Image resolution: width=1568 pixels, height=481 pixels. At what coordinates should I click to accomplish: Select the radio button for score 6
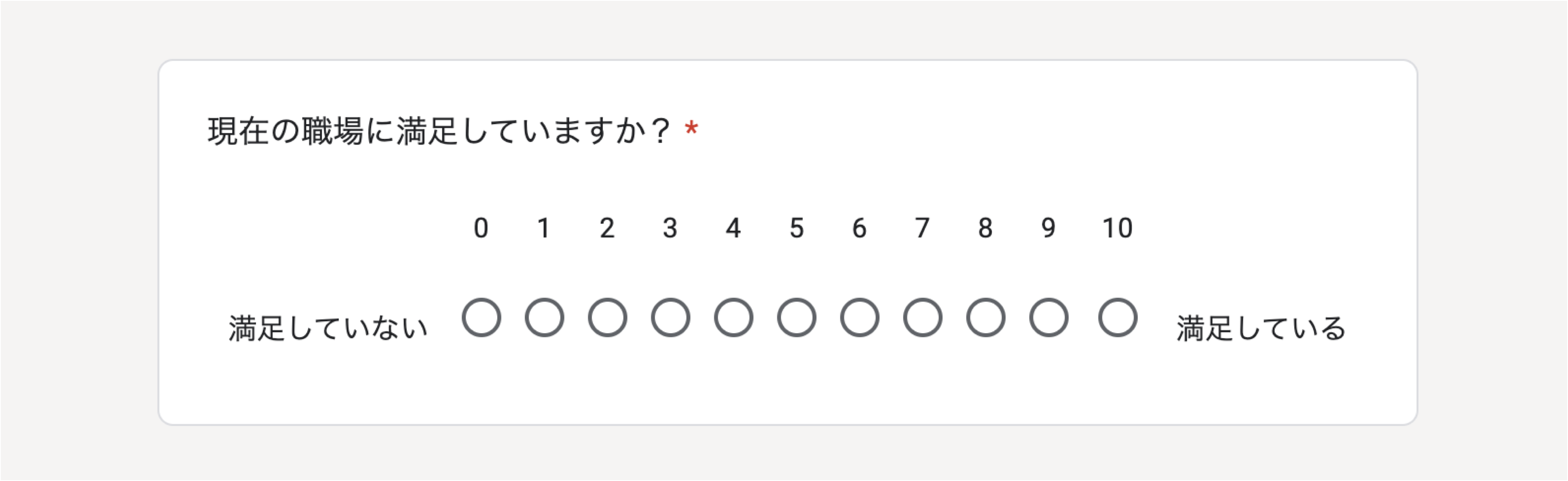(x=859, y=317)
